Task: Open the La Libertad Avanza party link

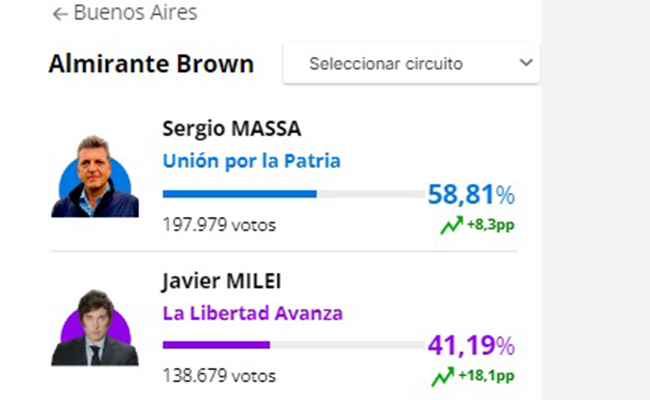Action: tap(253, 313)
